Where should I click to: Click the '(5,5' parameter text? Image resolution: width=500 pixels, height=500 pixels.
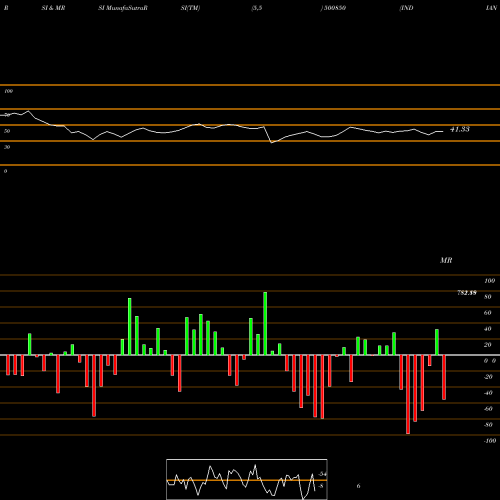(x=257, y=8)
